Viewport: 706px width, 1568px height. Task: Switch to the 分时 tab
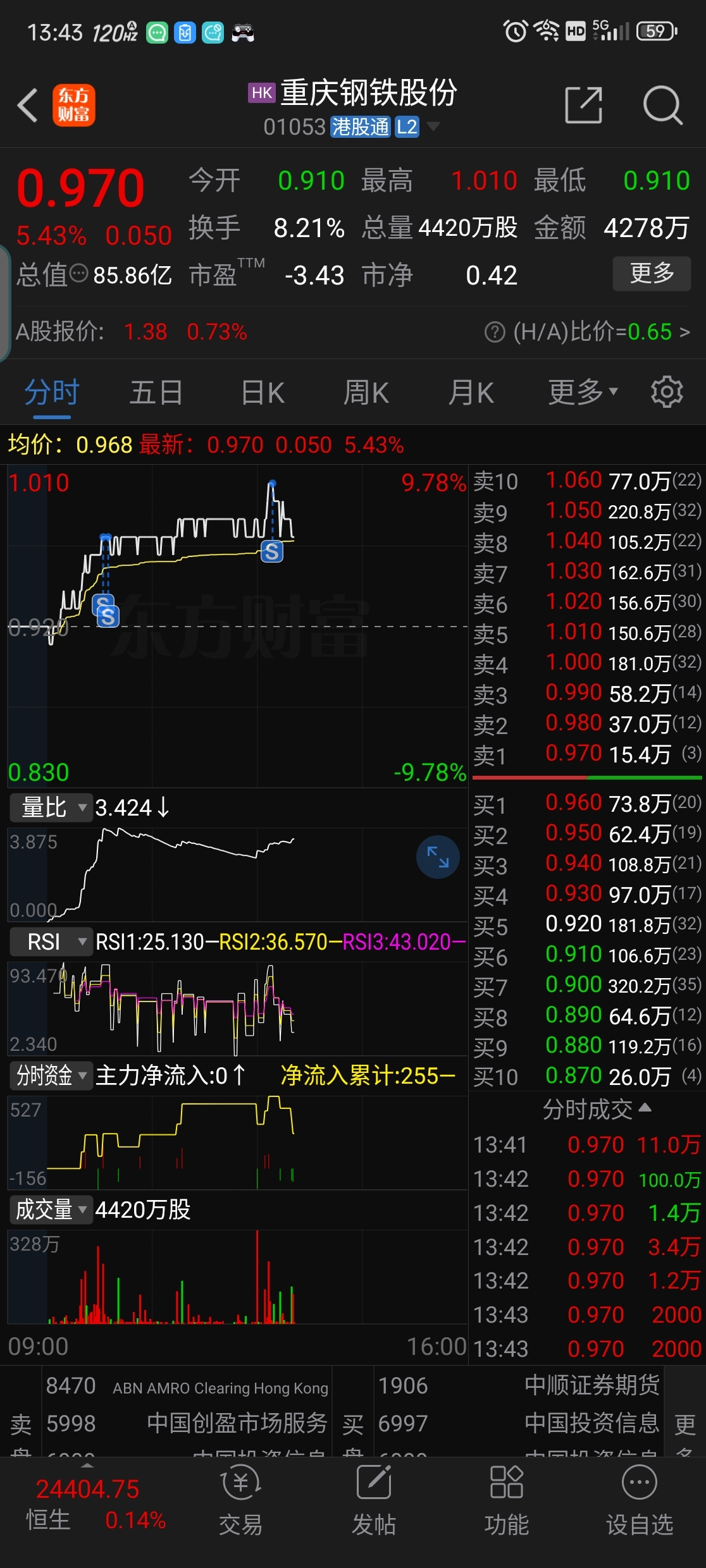pos(52,392)
